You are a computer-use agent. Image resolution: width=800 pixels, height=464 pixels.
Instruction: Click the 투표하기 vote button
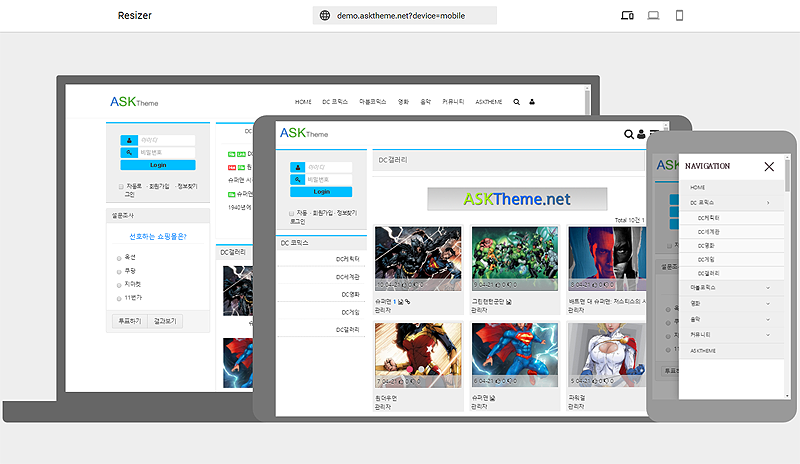(x=128, y=321)
